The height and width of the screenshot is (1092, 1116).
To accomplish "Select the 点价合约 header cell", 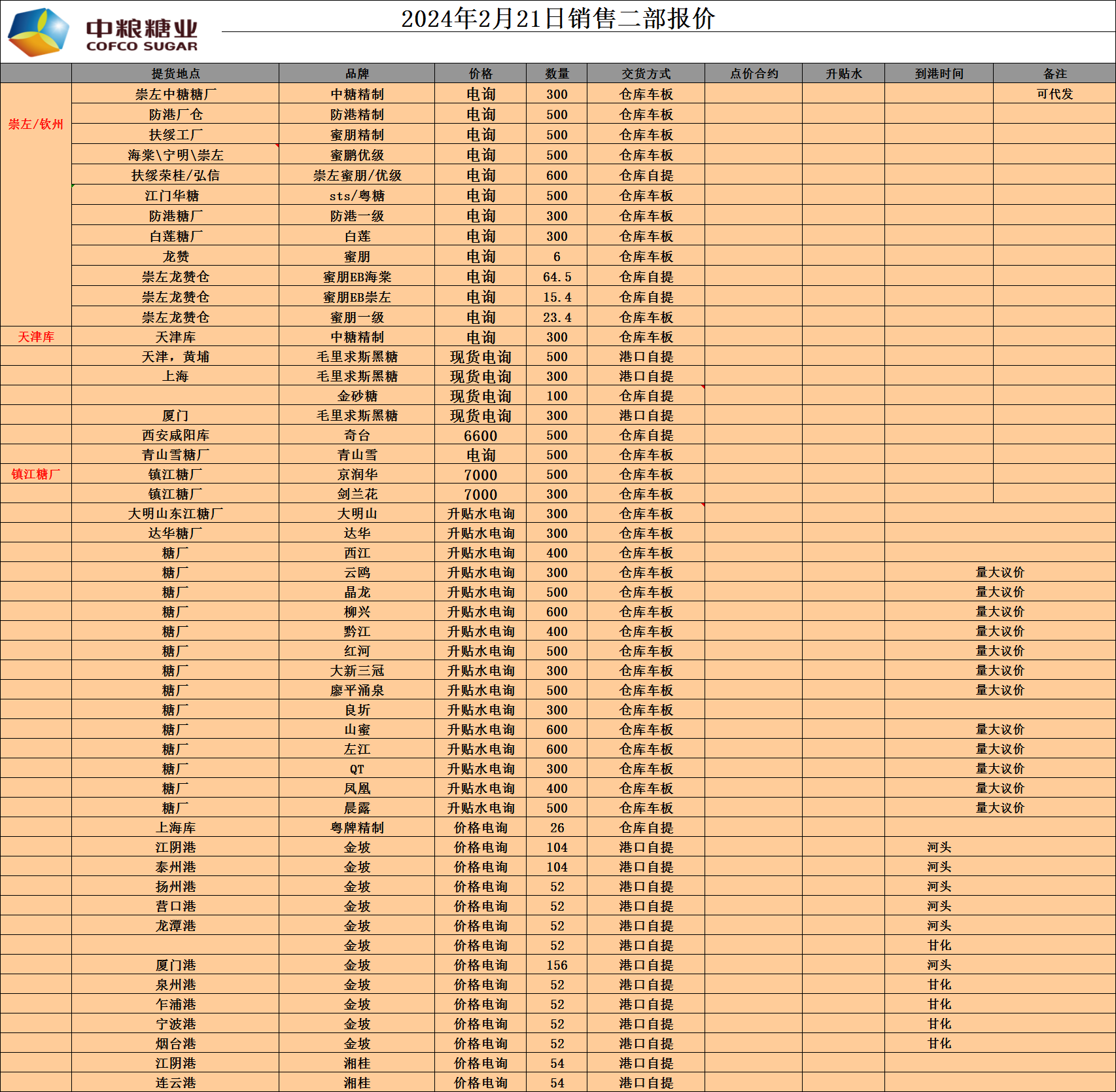I will [754, 74].
